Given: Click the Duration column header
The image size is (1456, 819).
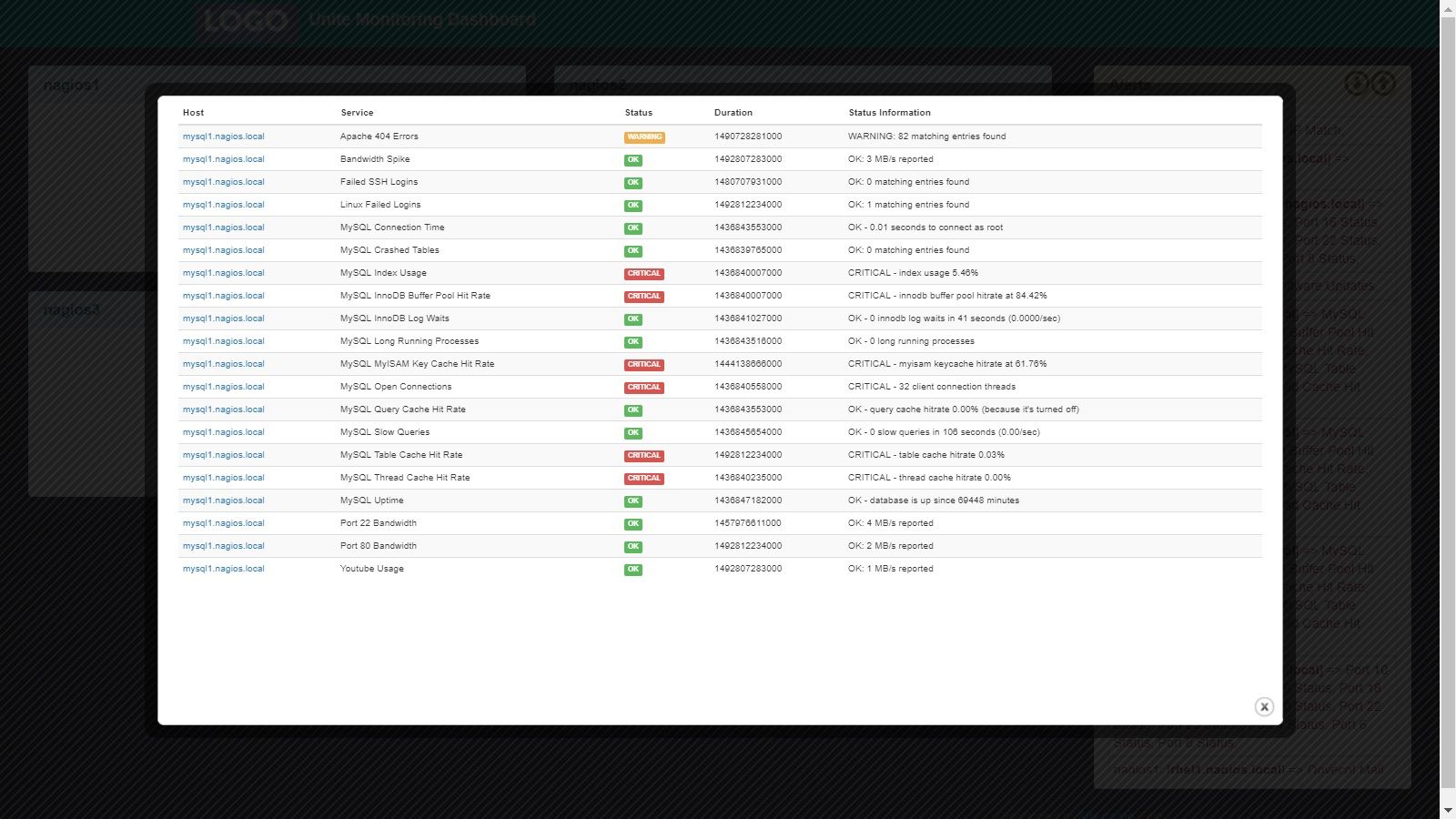Looking at the screenshot, I should (733, 112).
